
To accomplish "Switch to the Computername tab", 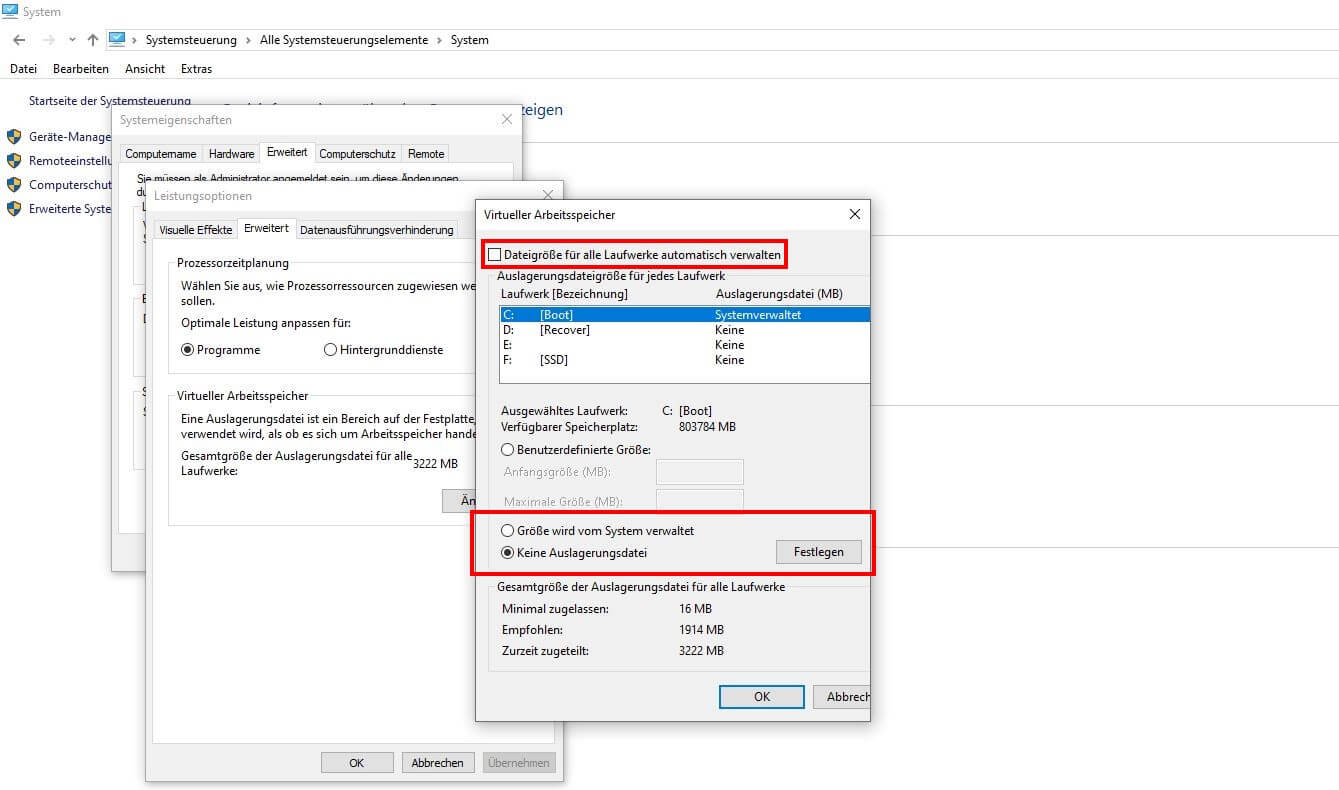I will pos(161,154).
